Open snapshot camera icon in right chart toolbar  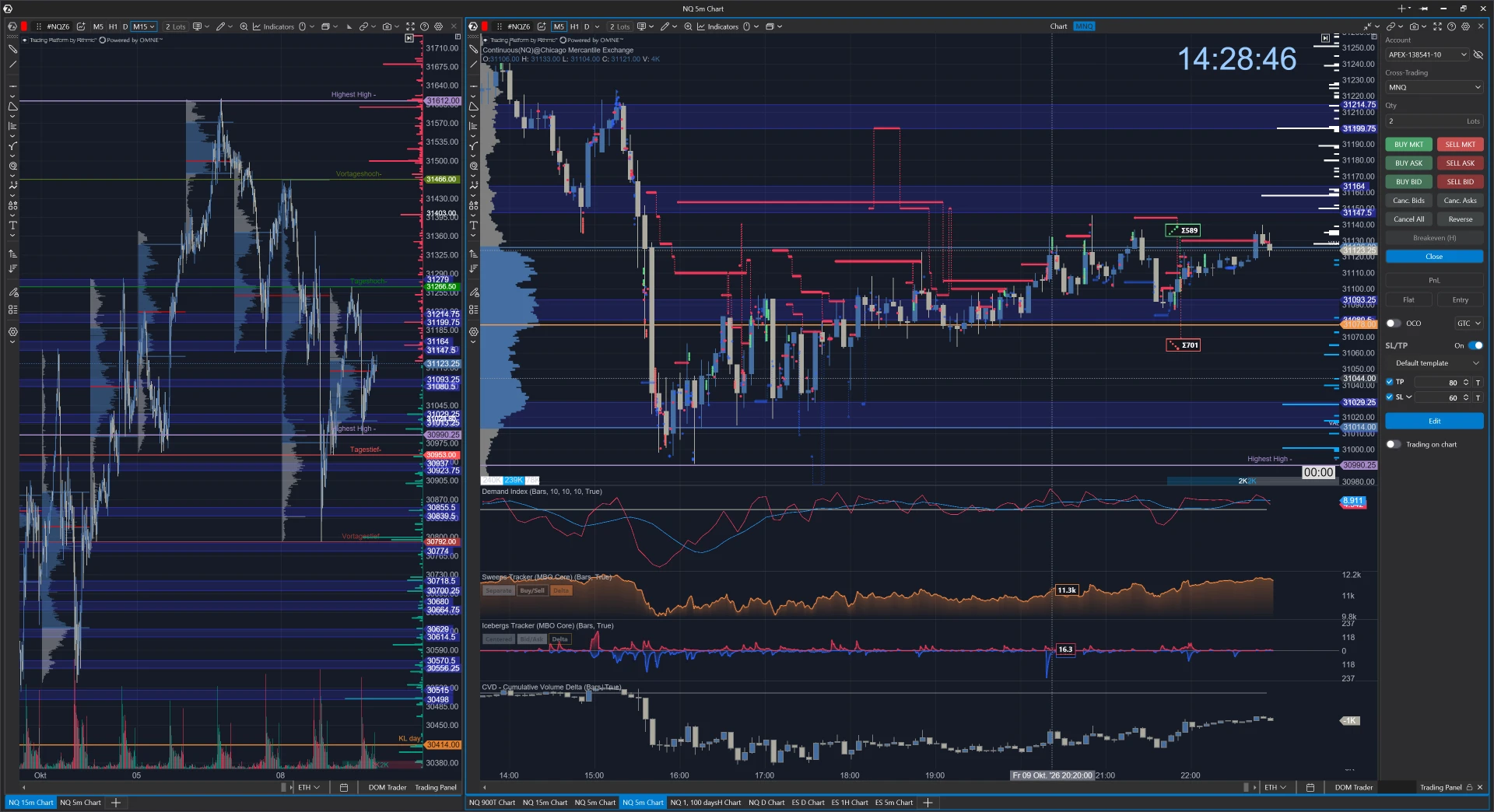pos(1414,26)
